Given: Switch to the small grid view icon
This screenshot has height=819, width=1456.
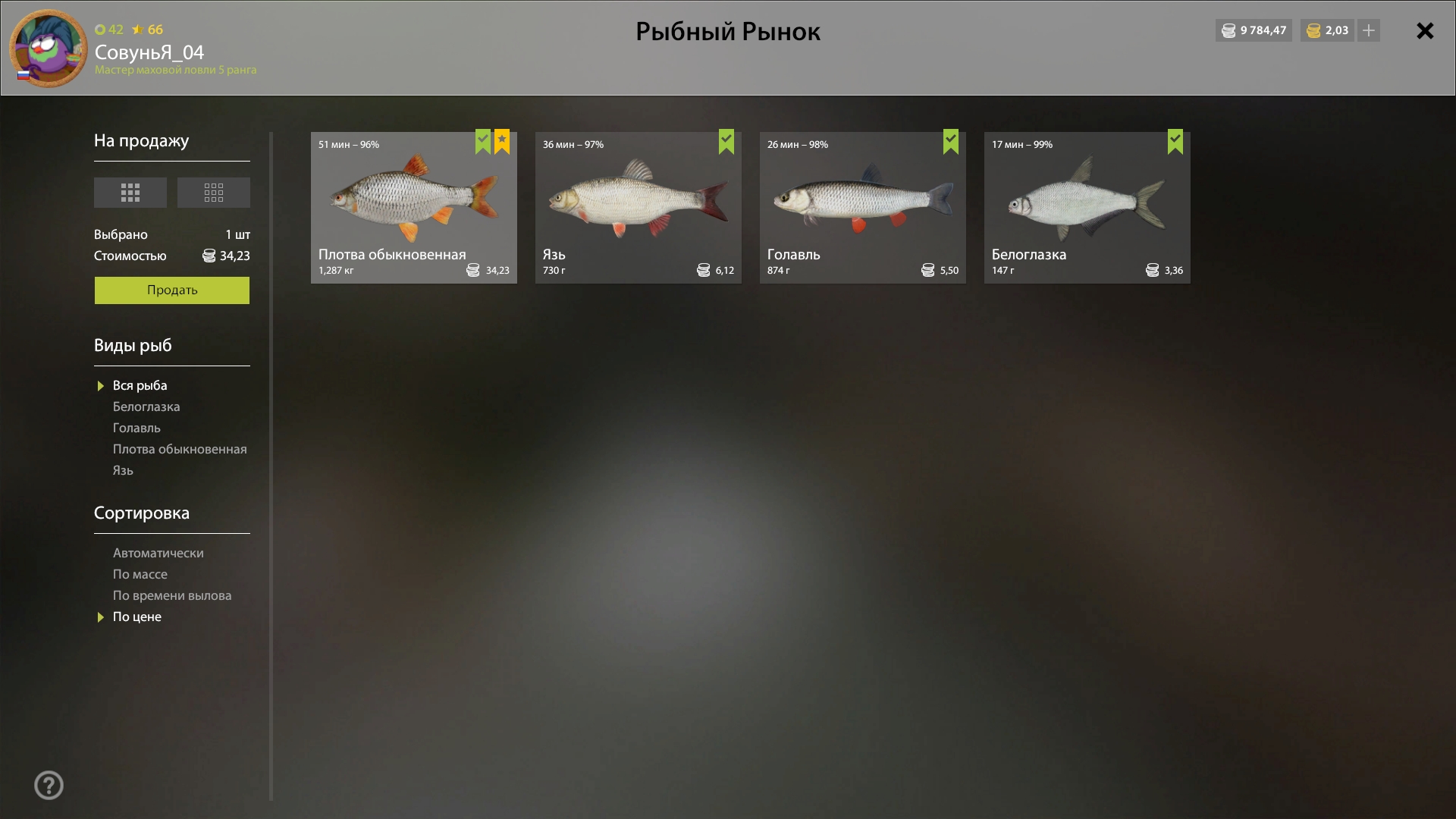Looking at the screenshot, I should click(x=214, y=193).
